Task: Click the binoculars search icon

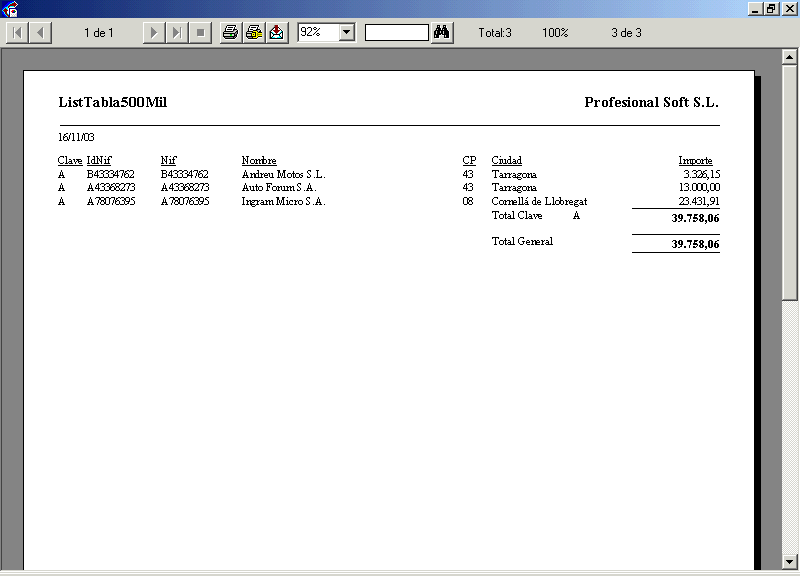Action: point(443,33)
